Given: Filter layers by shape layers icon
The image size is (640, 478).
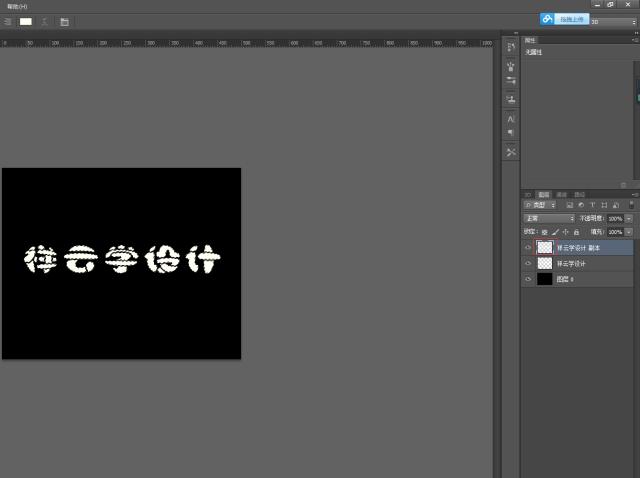Looking at the screenshot, I should point(604,205).
